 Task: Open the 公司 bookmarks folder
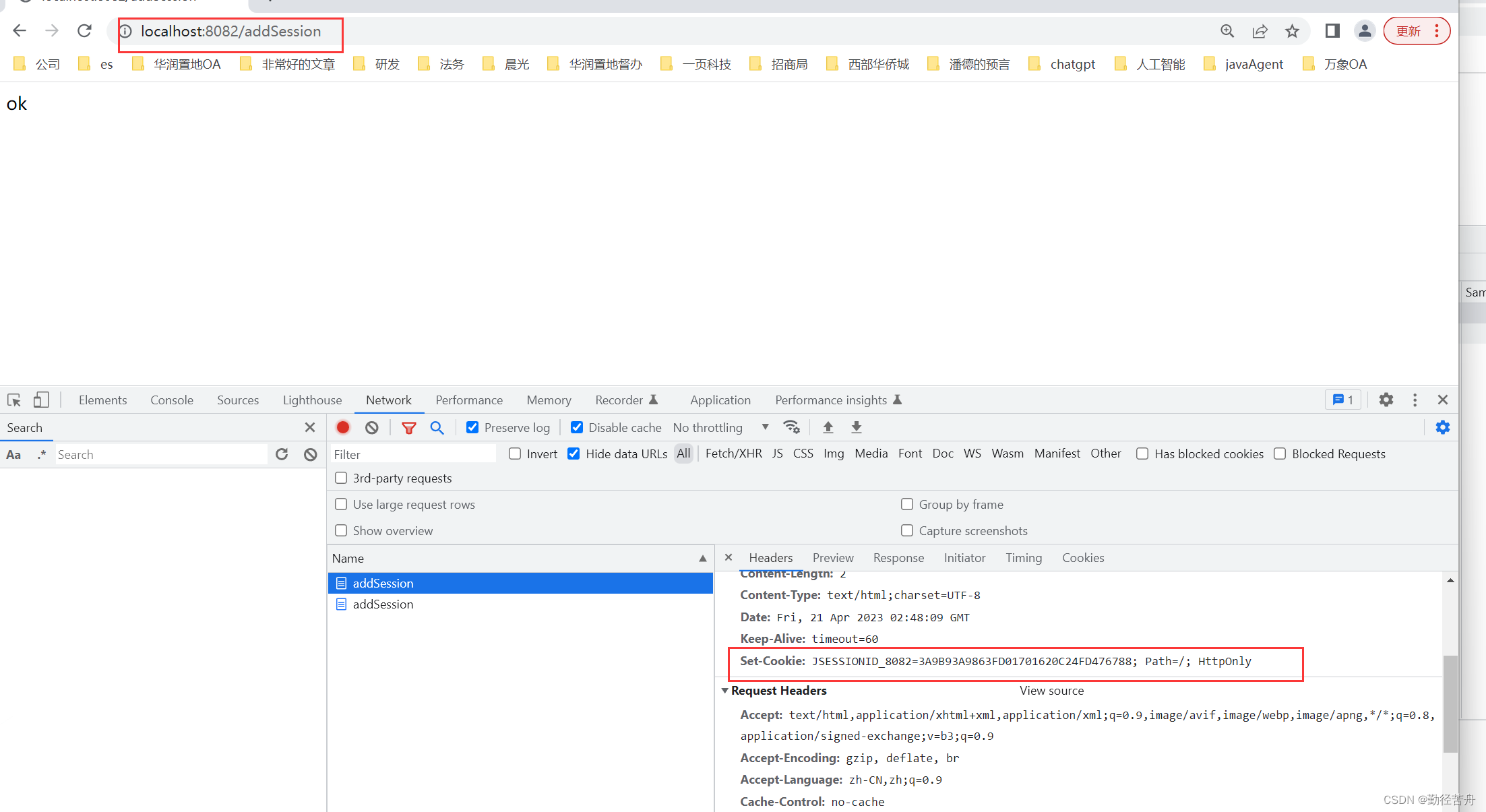[x=37, y=64]
